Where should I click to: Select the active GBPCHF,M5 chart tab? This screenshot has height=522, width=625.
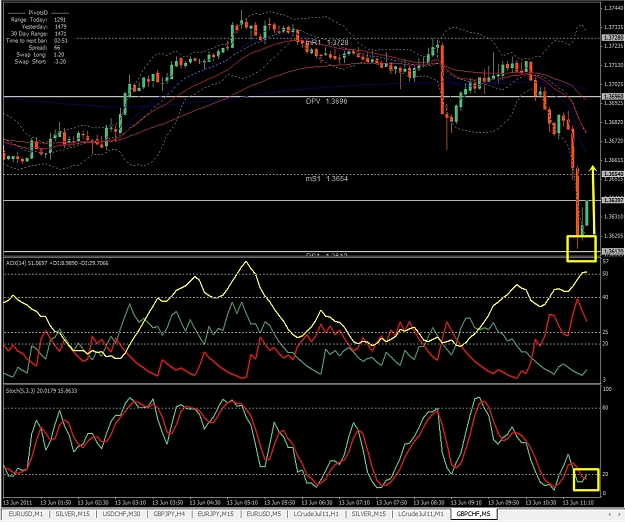tap(474, 514)
